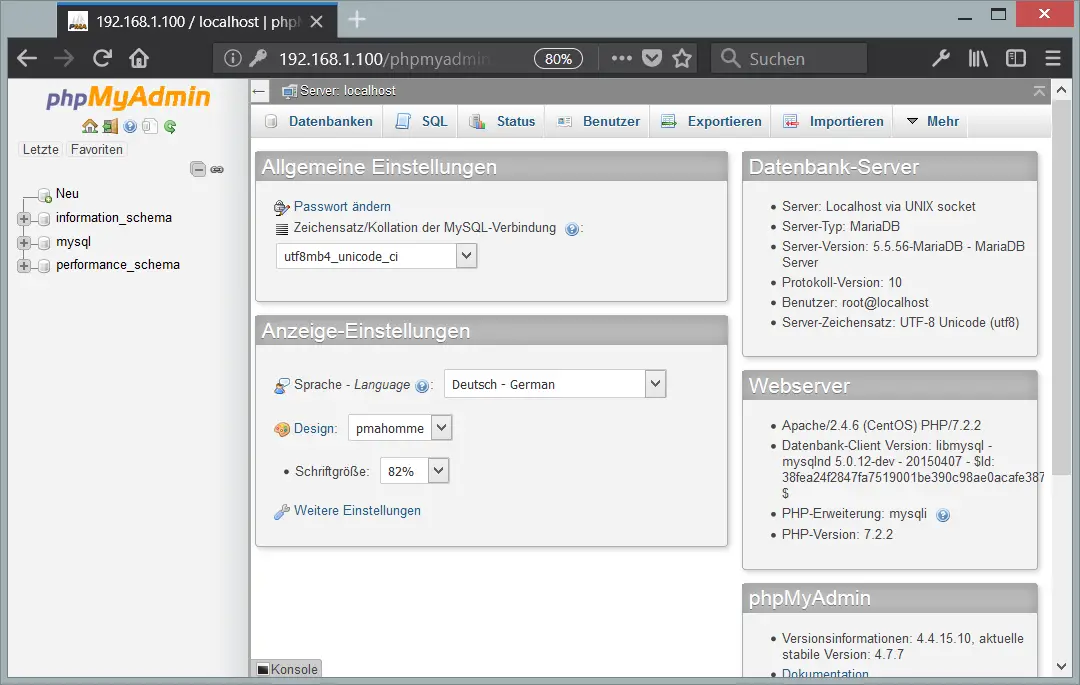Click the key icon in address bar
Viewport: 1080px width, 685px height.
pos(258,59)
